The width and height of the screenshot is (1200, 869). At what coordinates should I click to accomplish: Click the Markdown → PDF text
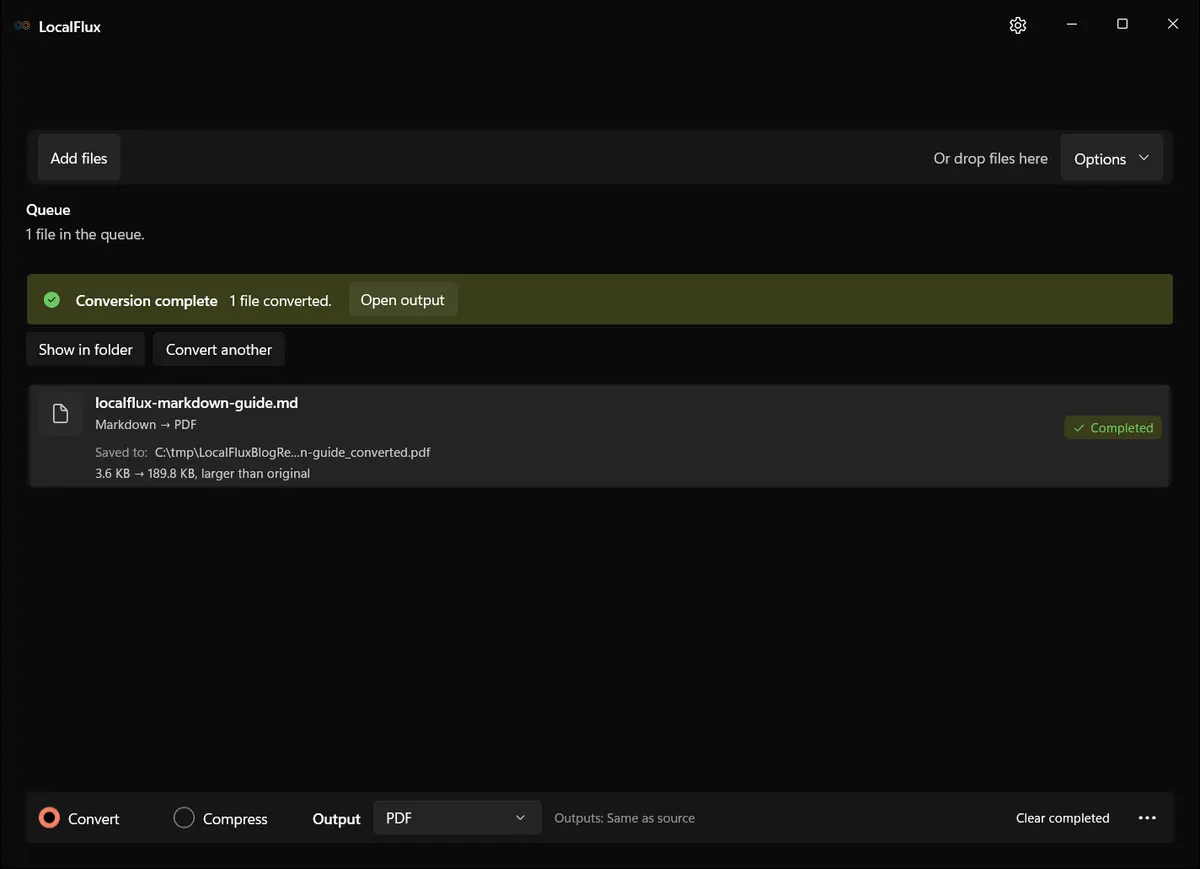point(146,425)
